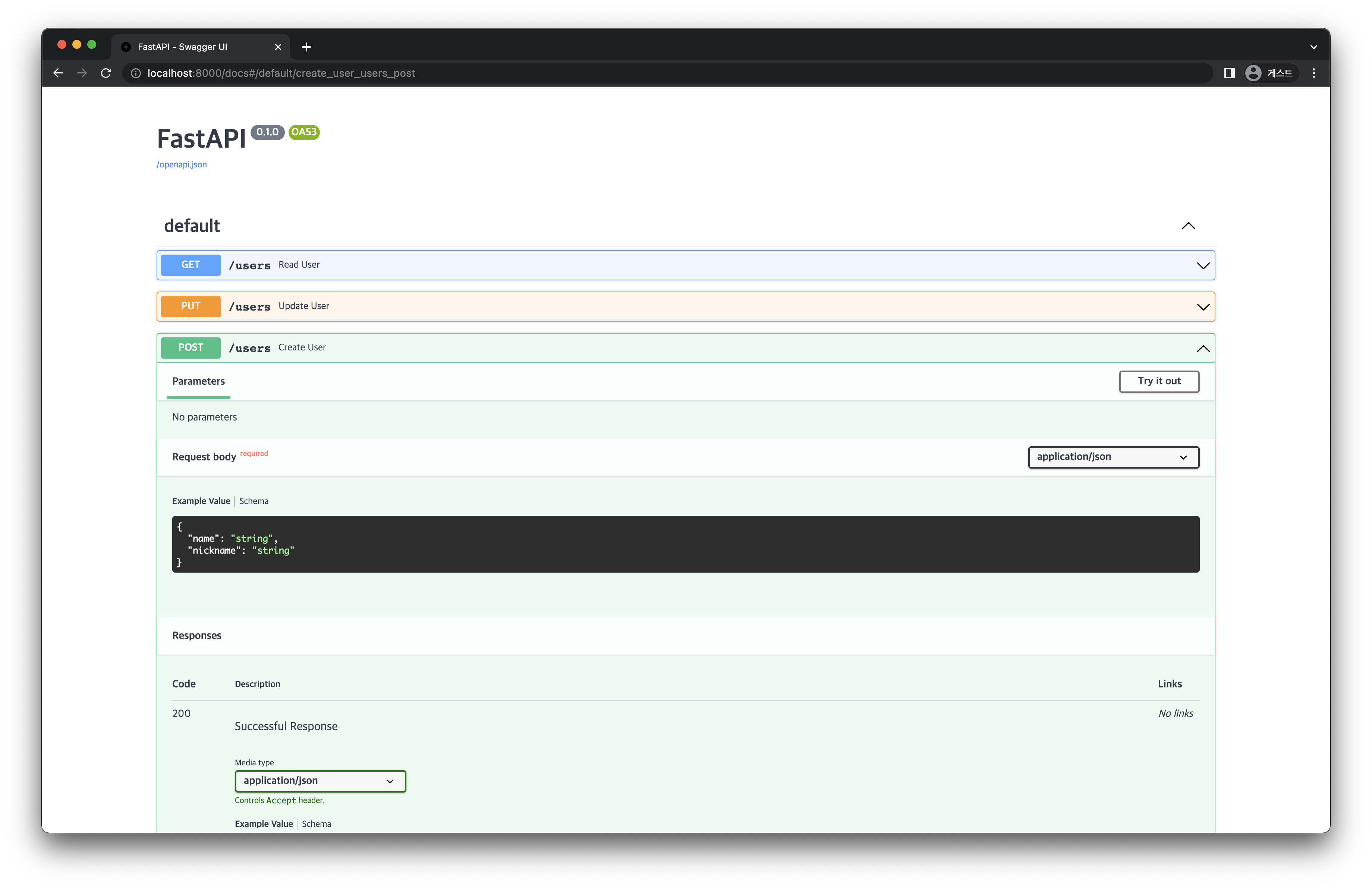Click the 0.1.0 version badge
1372x888 pixels.
click(x=267, y=132)
